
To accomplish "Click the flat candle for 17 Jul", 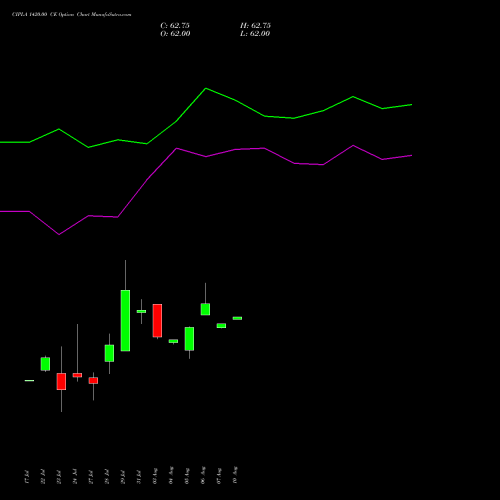I will 29,380.
